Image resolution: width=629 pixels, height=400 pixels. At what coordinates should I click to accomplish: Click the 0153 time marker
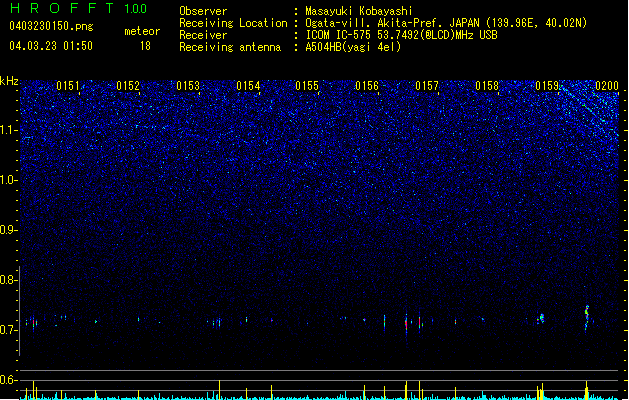point(188,86)
